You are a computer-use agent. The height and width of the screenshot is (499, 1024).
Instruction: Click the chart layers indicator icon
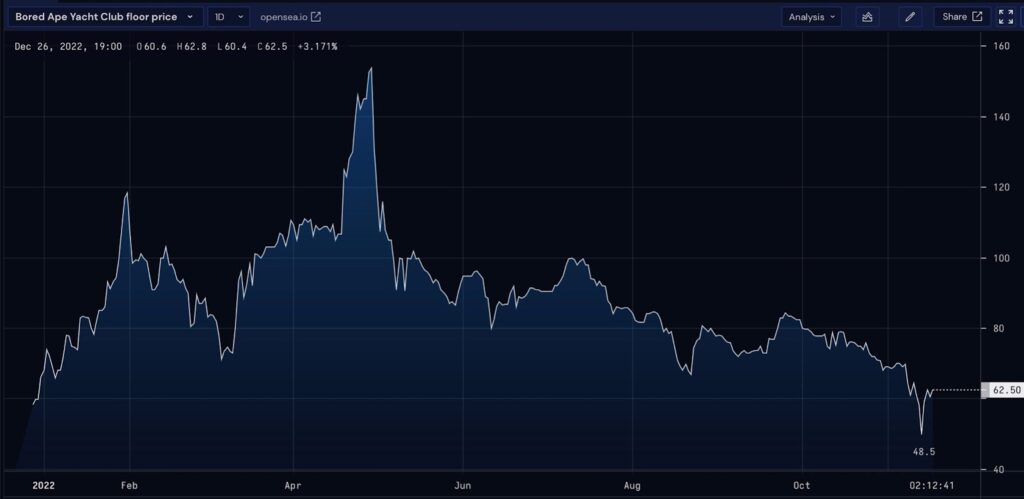click(867, 17)
